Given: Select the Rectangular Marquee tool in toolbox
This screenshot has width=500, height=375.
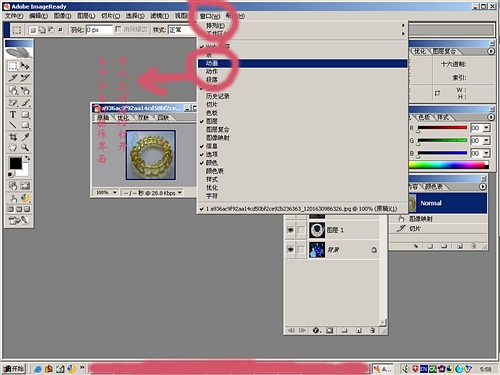Looking at the screenshot, I should coord(13,66).
